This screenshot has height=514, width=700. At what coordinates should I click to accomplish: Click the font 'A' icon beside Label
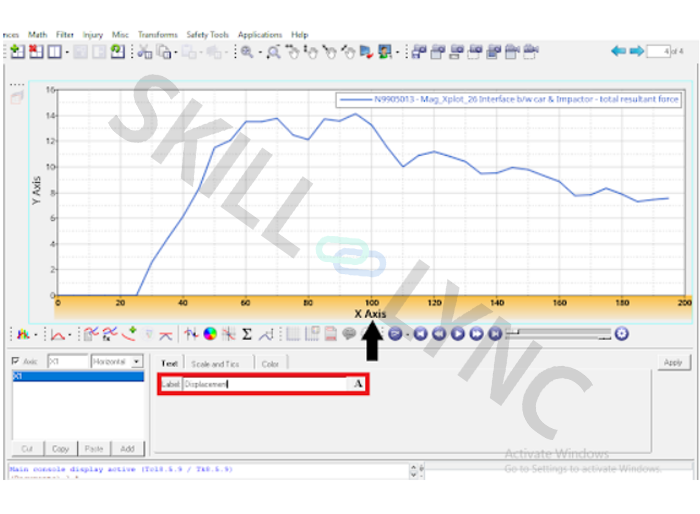coord(358,384)
